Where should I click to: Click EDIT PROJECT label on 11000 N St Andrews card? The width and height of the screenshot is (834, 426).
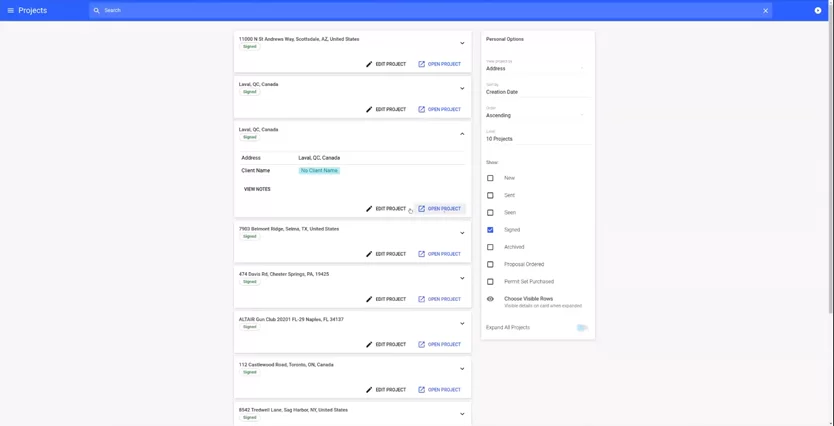click(390, 64)
